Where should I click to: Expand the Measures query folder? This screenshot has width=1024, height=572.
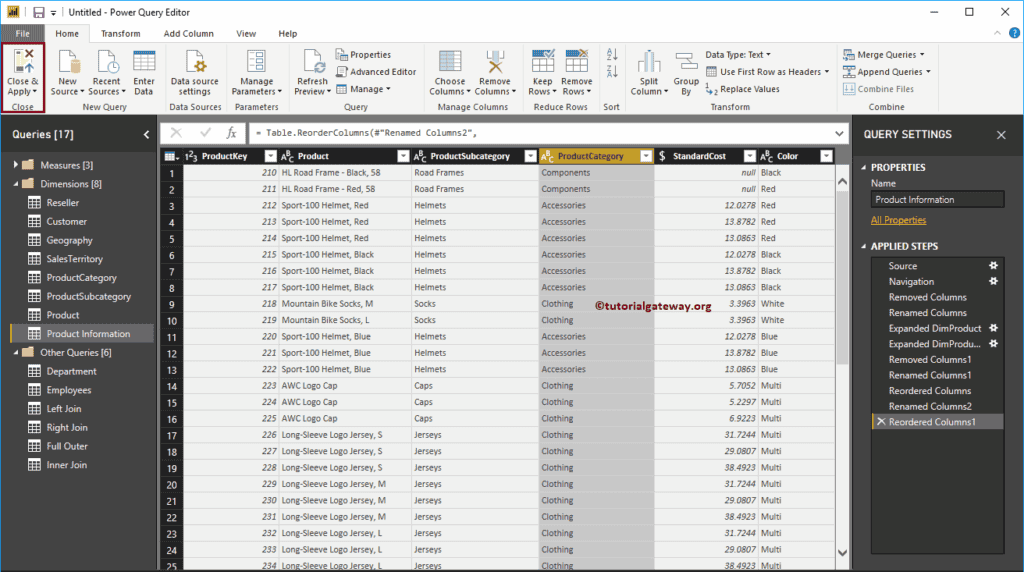click(17, 165)
